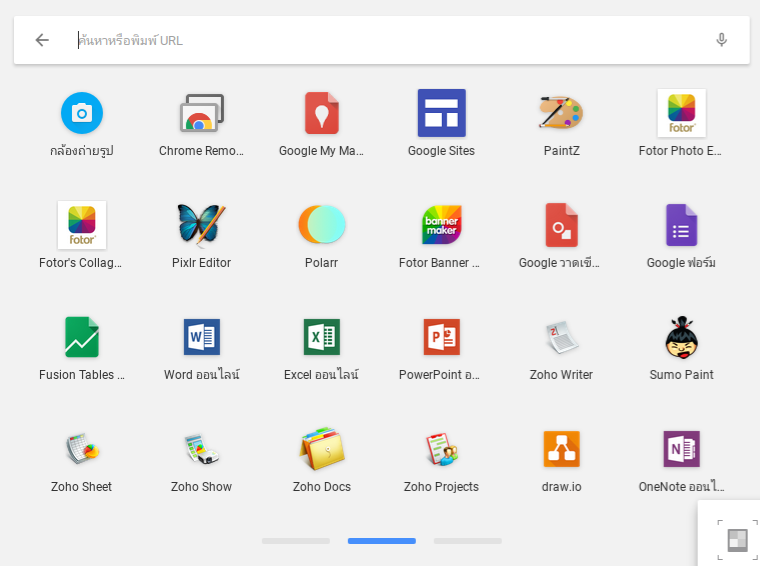Click the back arrow in search bar
The image size is (760, 566).
(42, 40)
